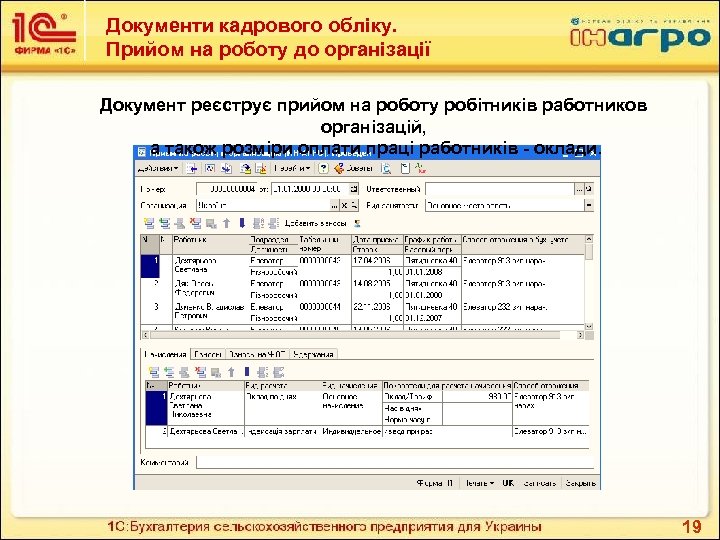720x540 pixels.
Task: Edit the current row in lower table toolbar
Action: point(185,372)
